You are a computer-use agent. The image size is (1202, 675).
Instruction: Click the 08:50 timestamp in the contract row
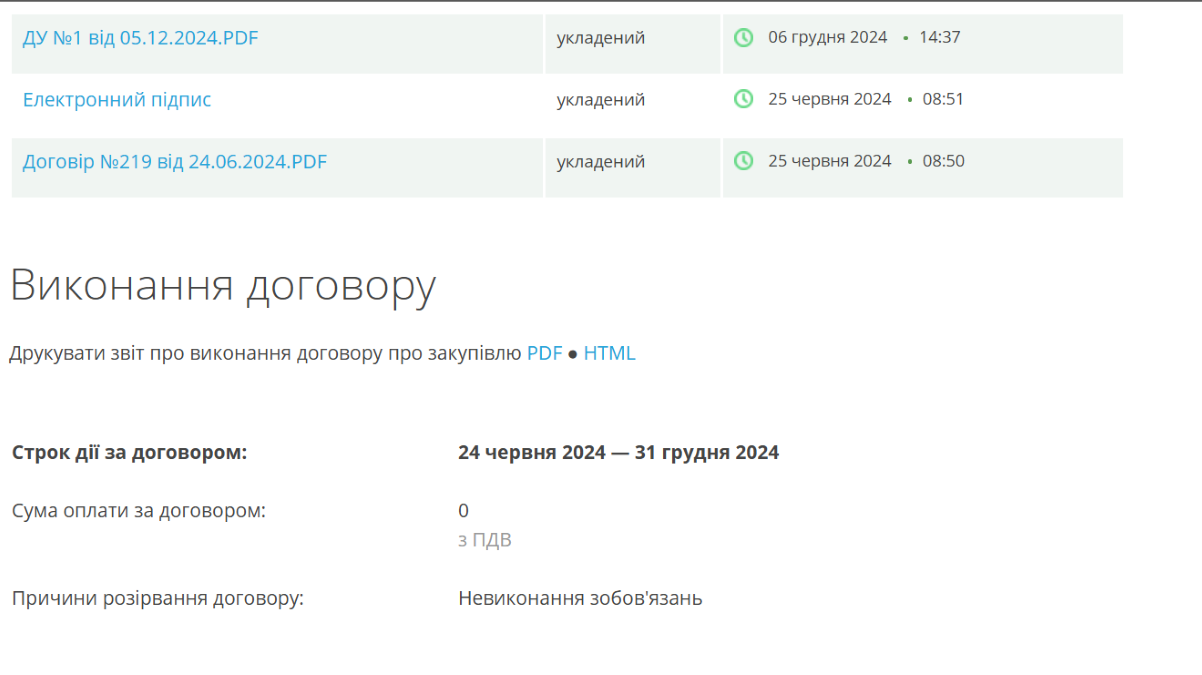pyautogui.click(x=943, y=161)
